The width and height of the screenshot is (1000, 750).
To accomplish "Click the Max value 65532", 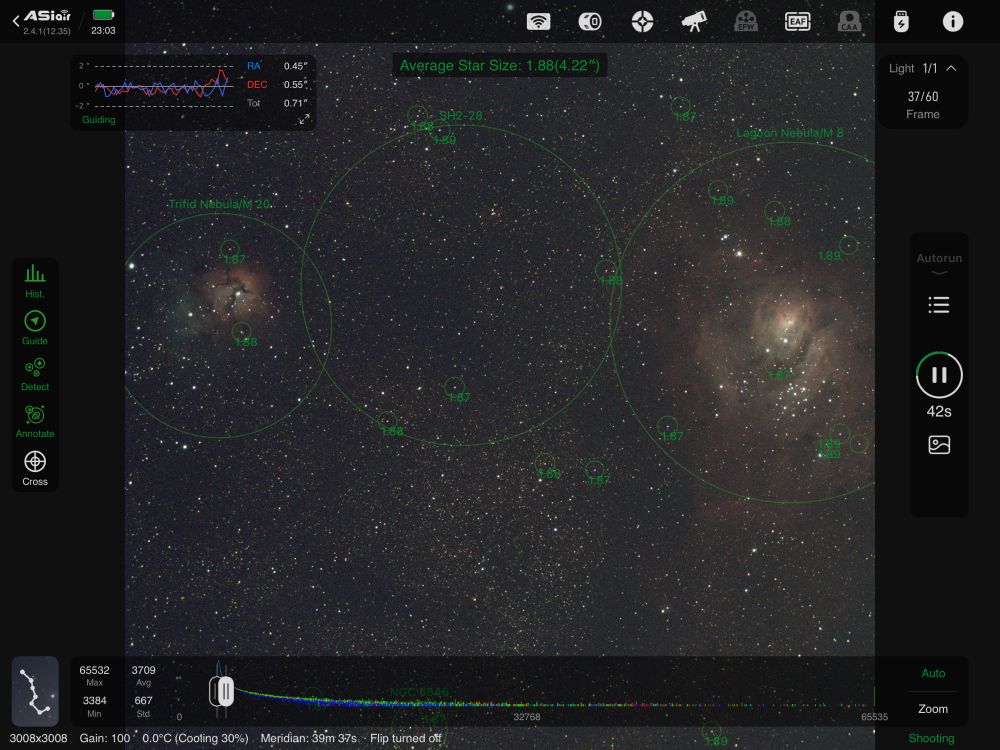I will 94,670.
